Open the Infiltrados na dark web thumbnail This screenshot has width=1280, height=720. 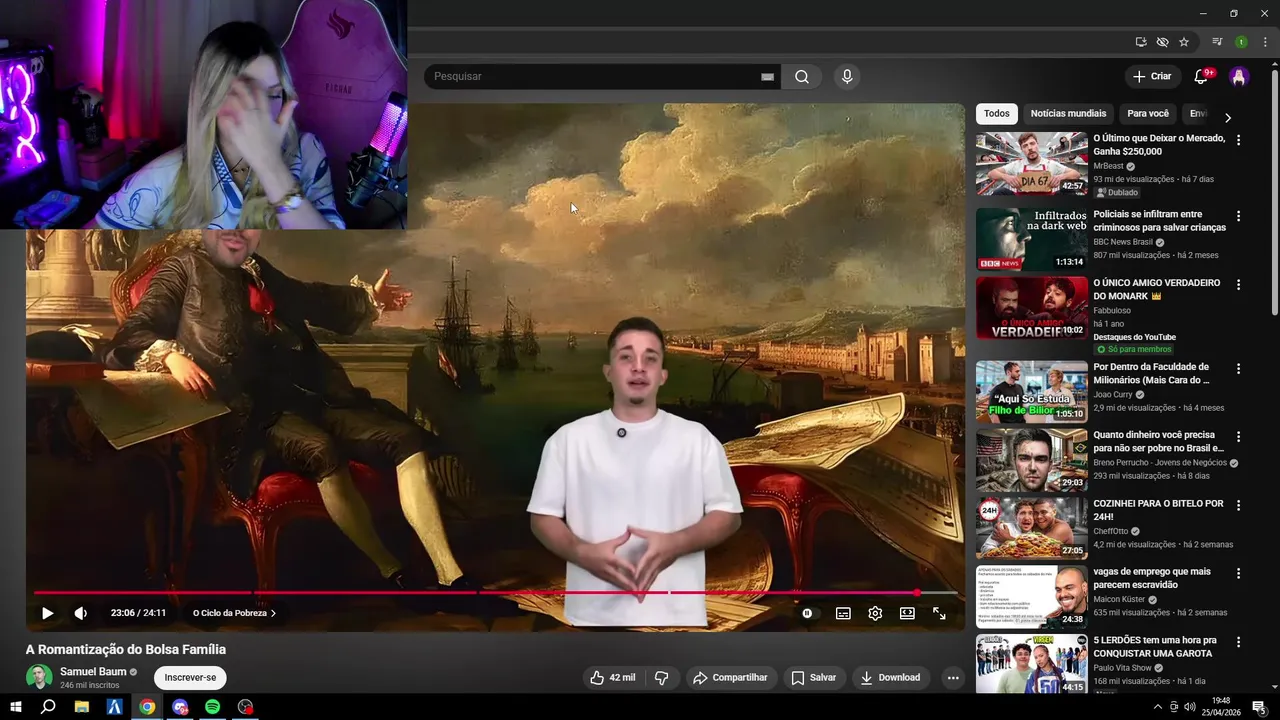(x=1031, y=239)
